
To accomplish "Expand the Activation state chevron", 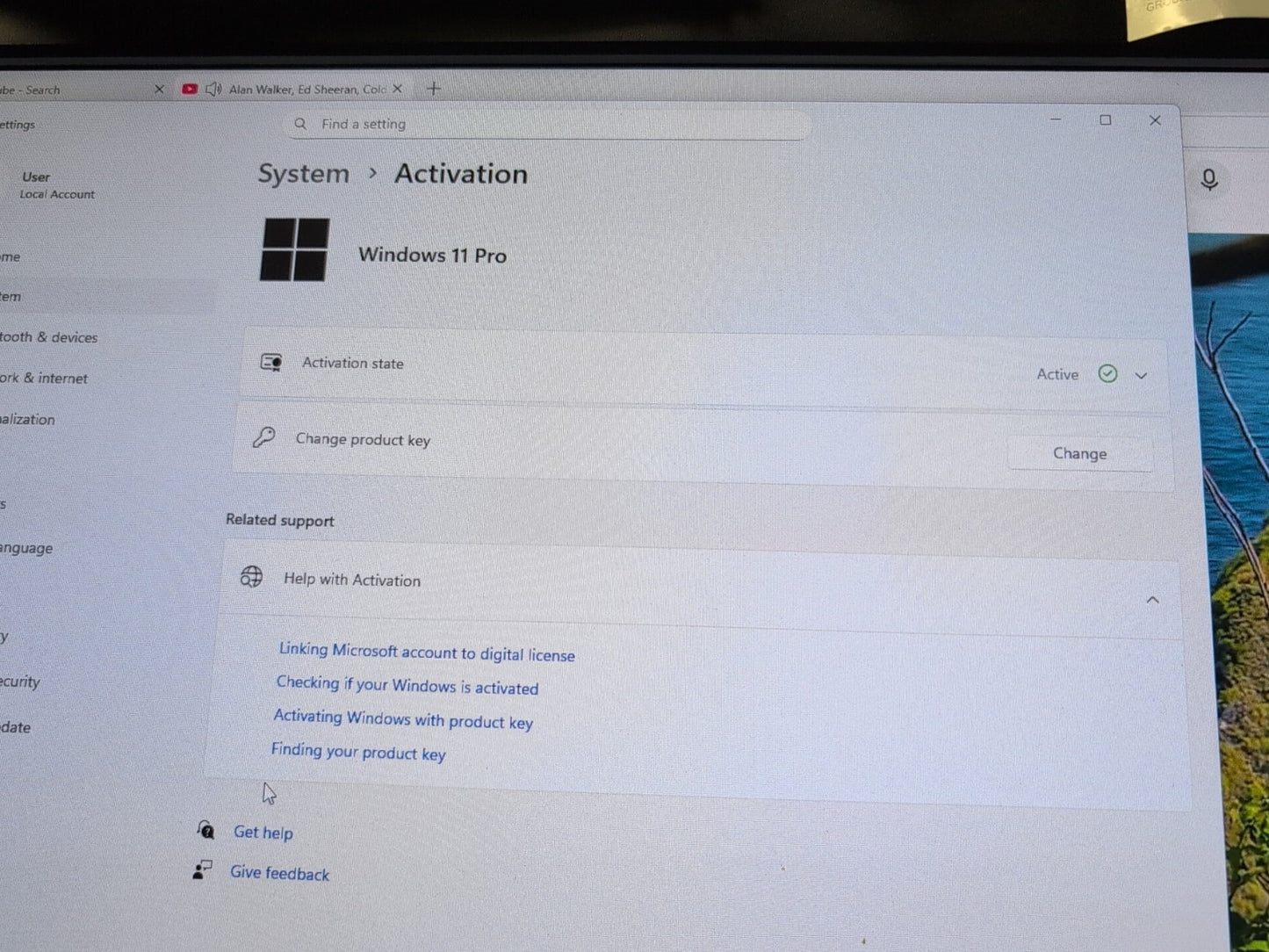I will (1141, 376).
